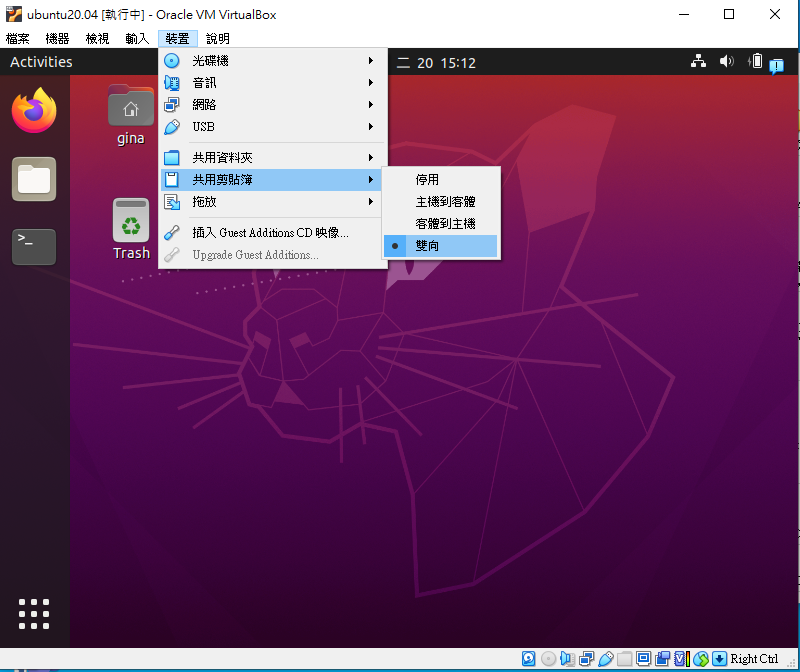Select 客體到主機 clipboard mode
Viewport: 800px width, 672px height.
coord(441,223)
